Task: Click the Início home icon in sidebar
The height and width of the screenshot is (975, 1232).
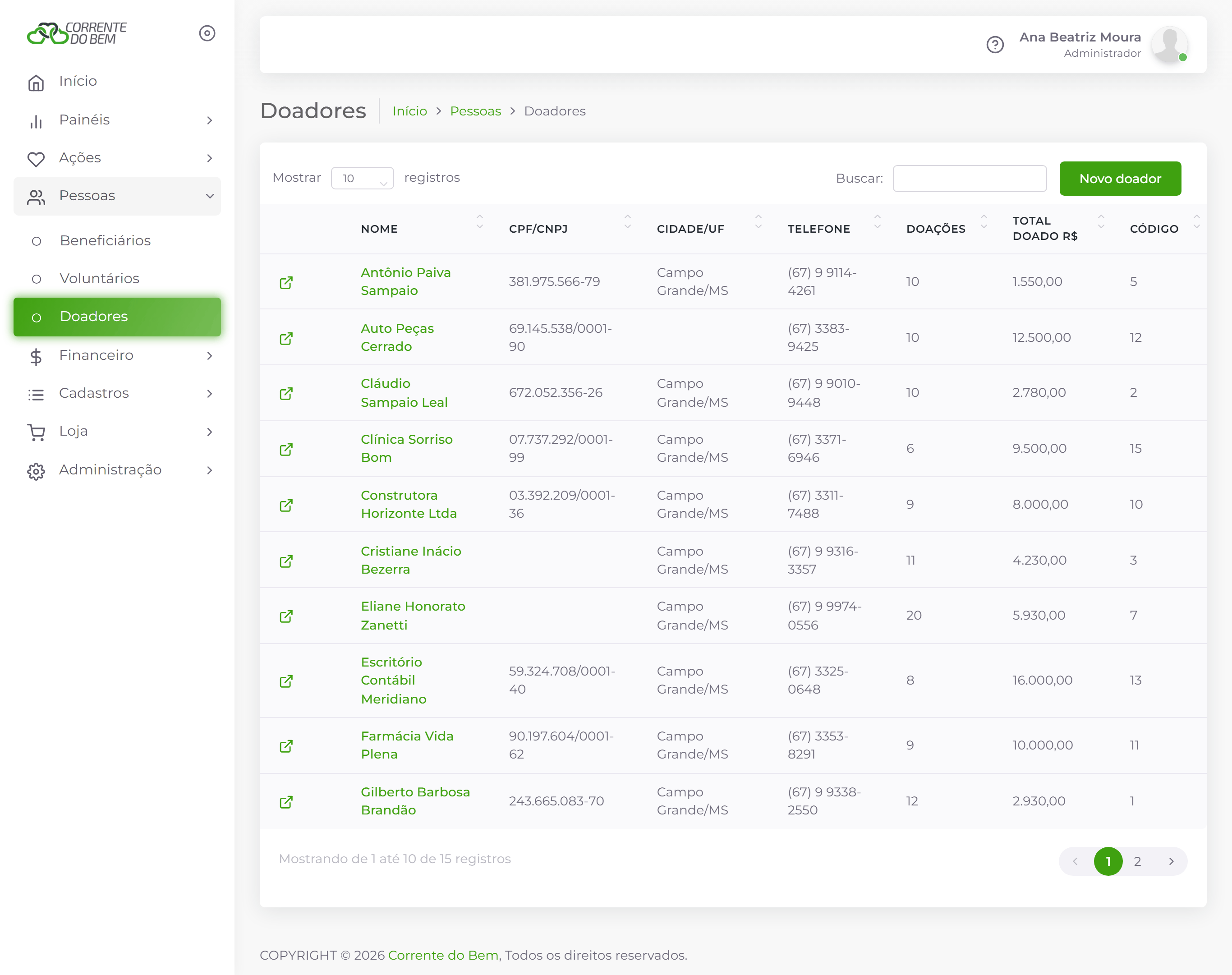Action: (x=36, y=82)
